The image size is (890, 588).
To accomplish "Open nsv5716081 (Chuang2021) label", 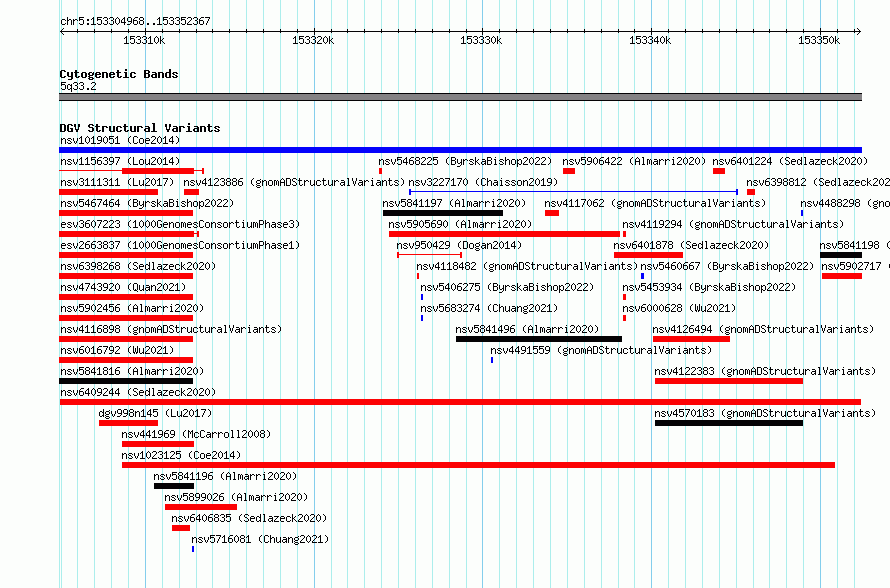I will [x=260, y=539].
